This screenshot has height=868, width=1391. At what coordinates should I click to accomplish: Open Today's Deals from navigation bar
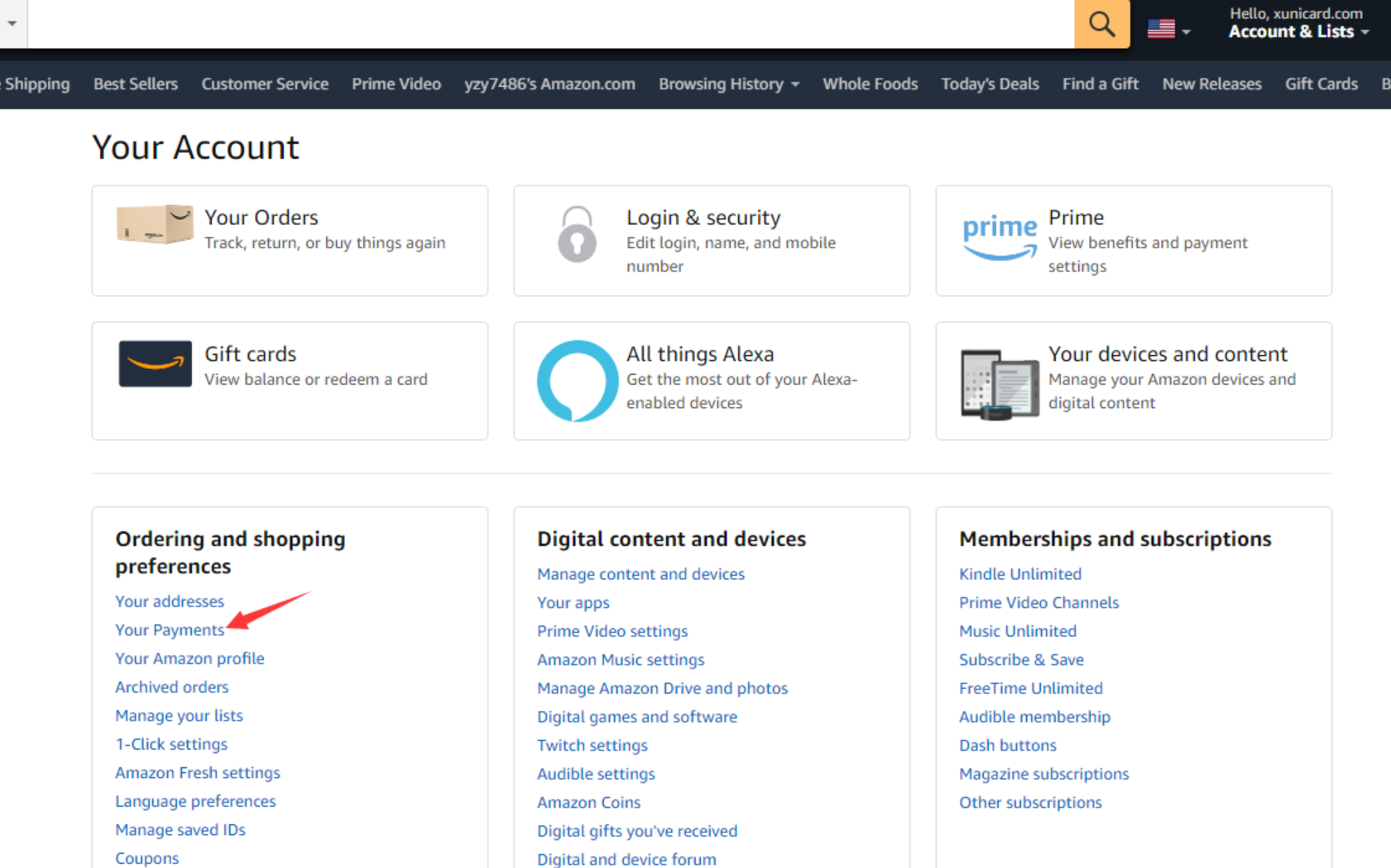click(x=990, y=84)
